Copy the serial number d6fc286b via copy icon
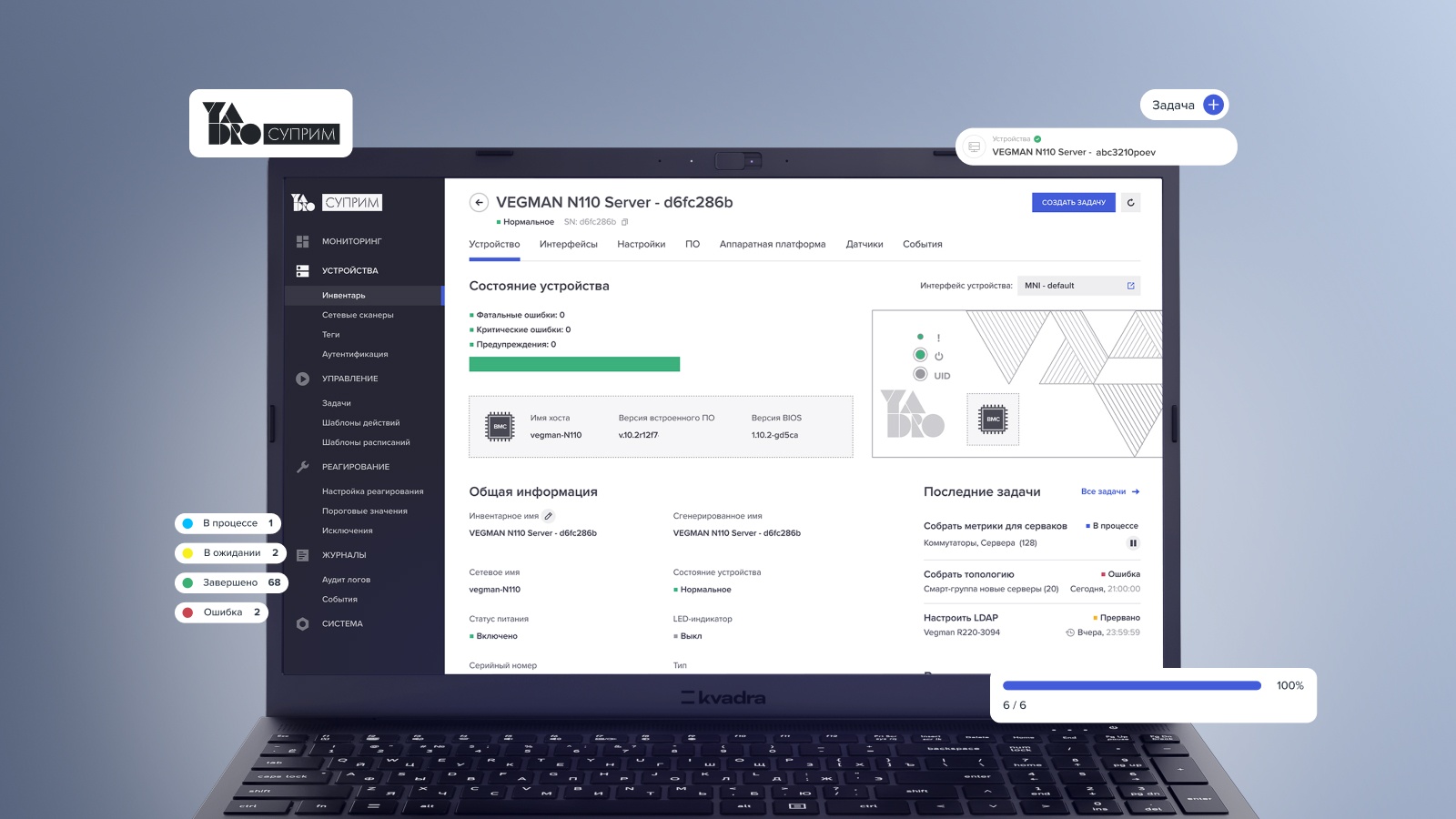Image resolution: width=1456 pixels, height=819 pixels. click(x=625, y=221)
